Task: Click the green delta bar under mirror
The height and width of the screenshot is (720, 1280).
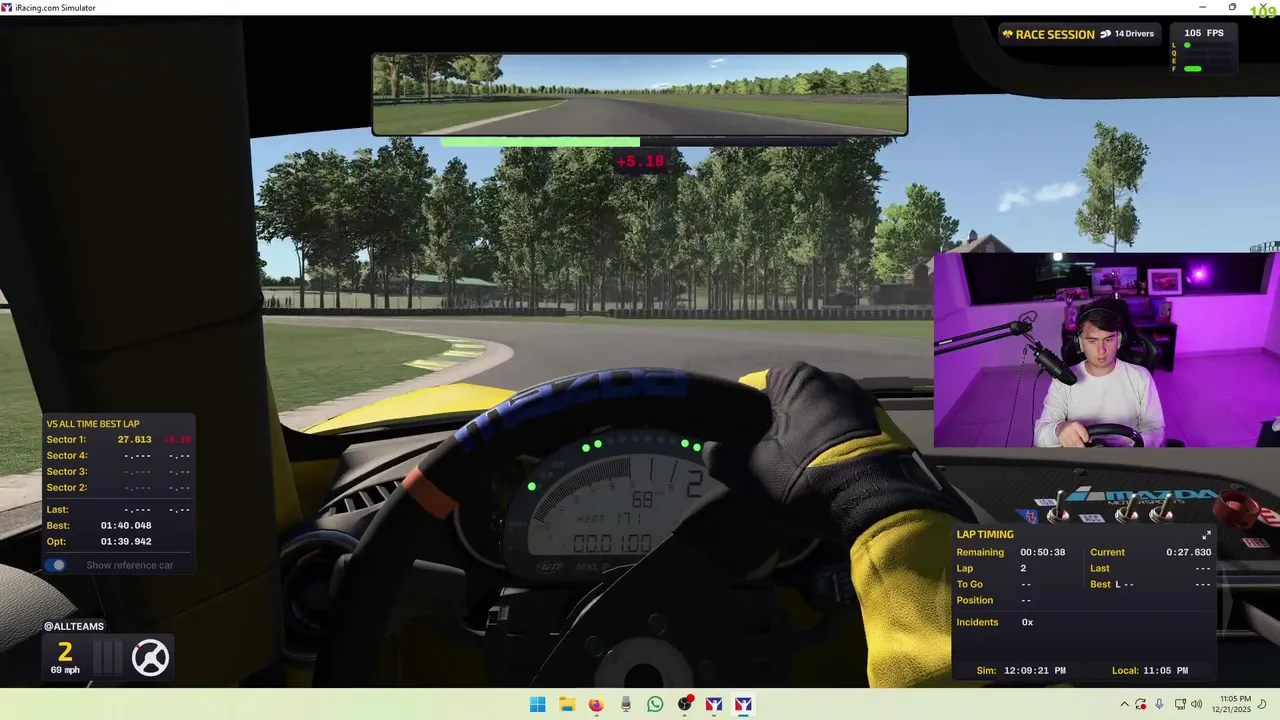Action: coord(539,142)
